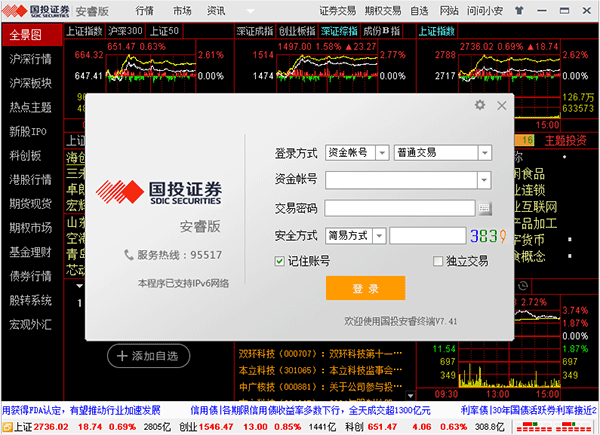Open 双环科技 (000707) news item
This screenshot has width=600, height=435.
click(x=320, y=354)
